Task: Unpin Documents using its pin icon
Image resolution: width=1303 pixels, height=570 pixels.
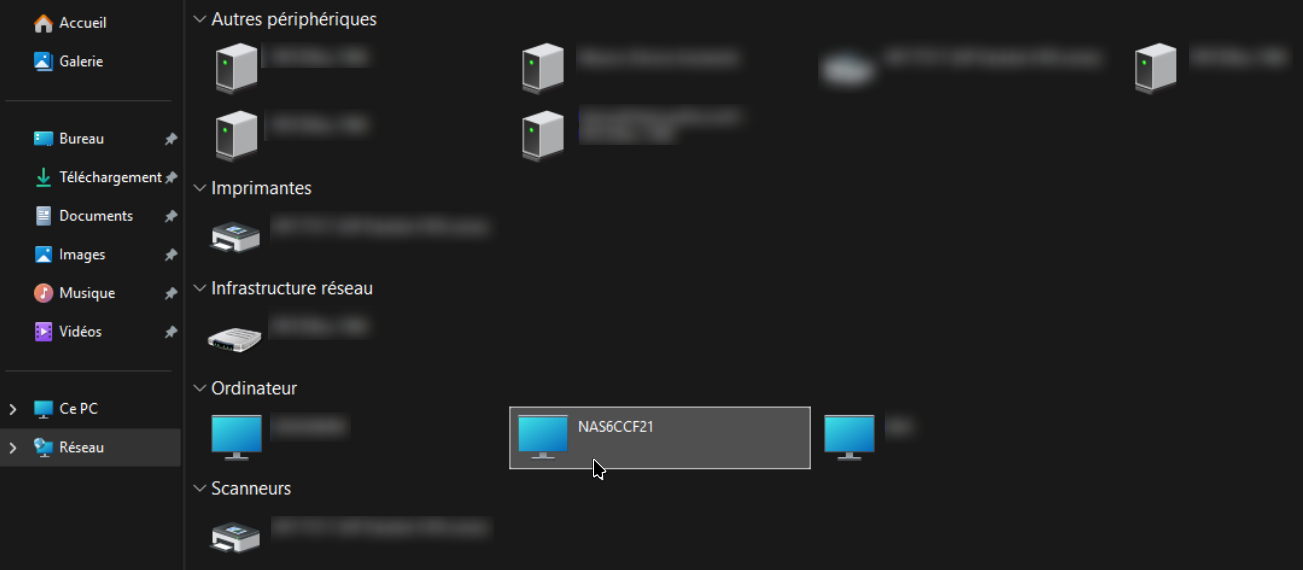Action: click(x=171, y=216)
